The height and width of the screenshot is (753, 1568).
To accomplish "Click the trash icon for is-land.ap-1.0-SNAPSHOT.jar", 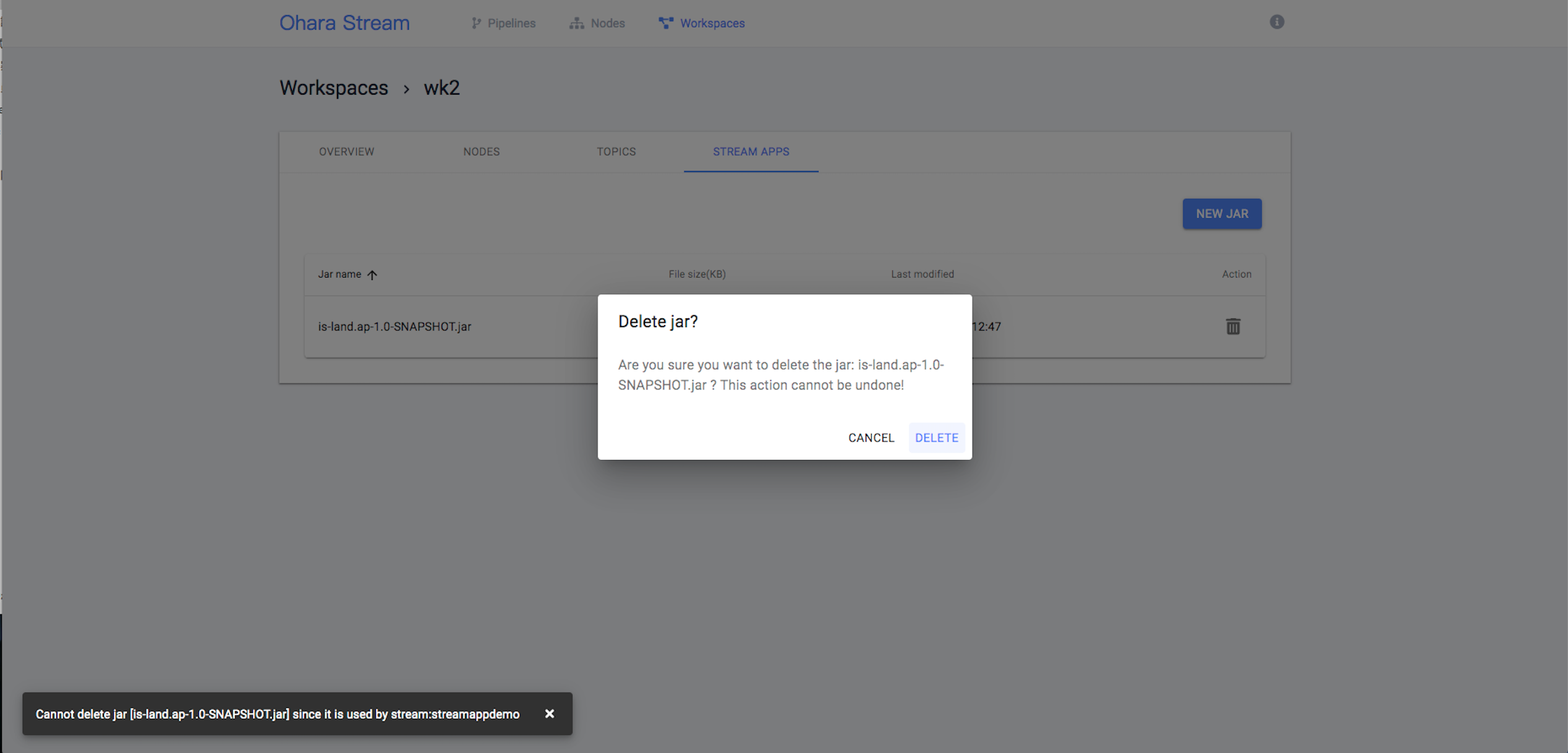I will [1233, 326].
